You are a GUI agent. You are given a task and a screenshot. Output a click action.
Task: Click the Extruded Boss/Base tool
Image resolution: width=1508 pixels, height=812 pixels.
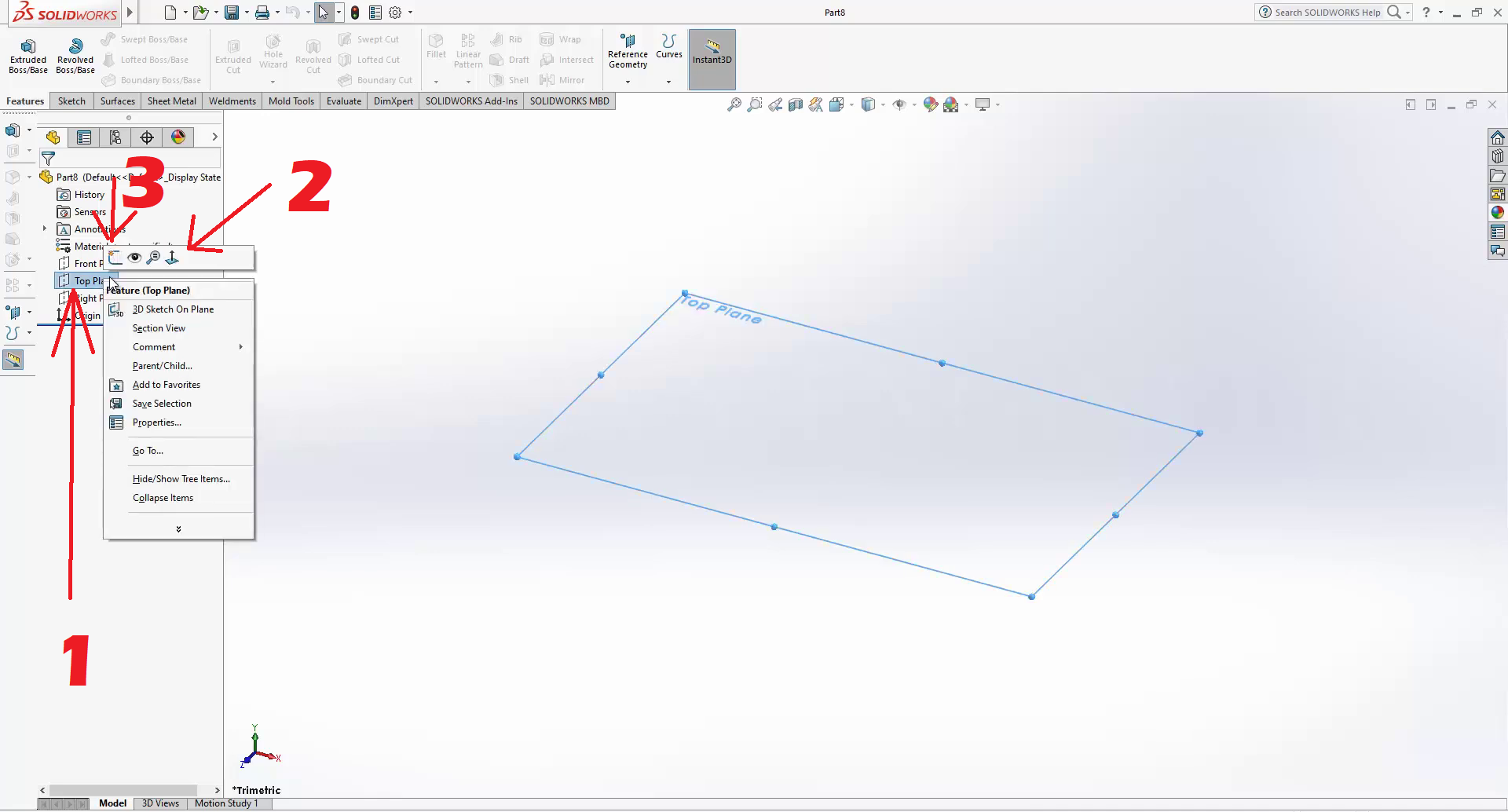click(x=28, y=56)
